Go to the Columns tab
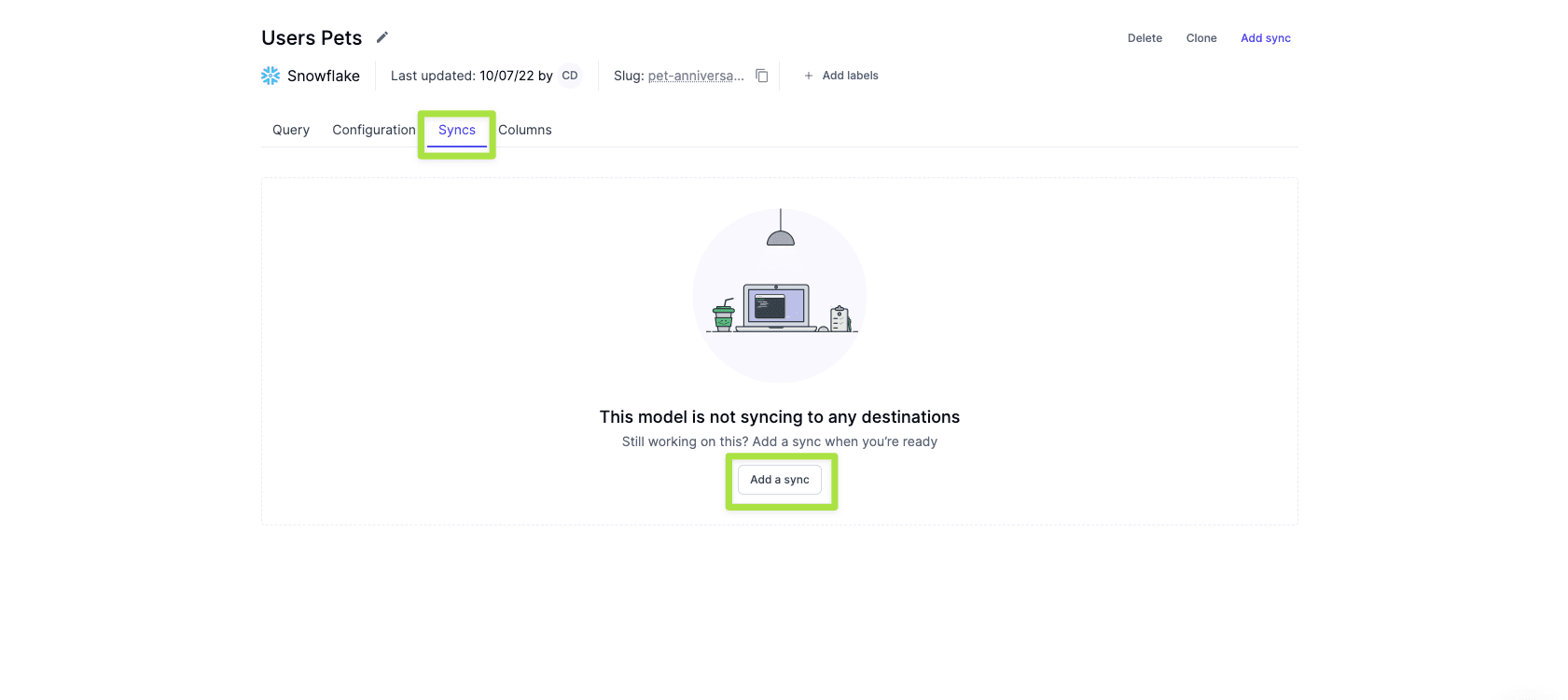1568x700 pixels. (525, 130)
